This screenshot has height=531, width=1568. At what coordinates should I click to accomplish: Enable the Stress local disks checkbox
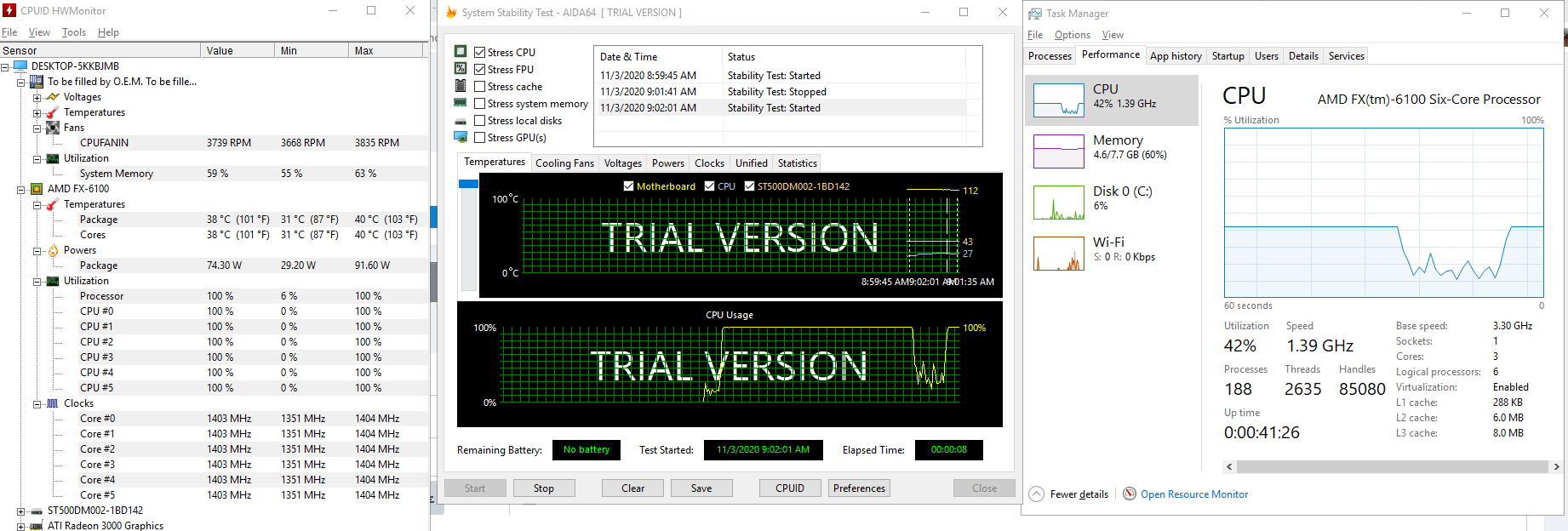click(x=480, y=121)
